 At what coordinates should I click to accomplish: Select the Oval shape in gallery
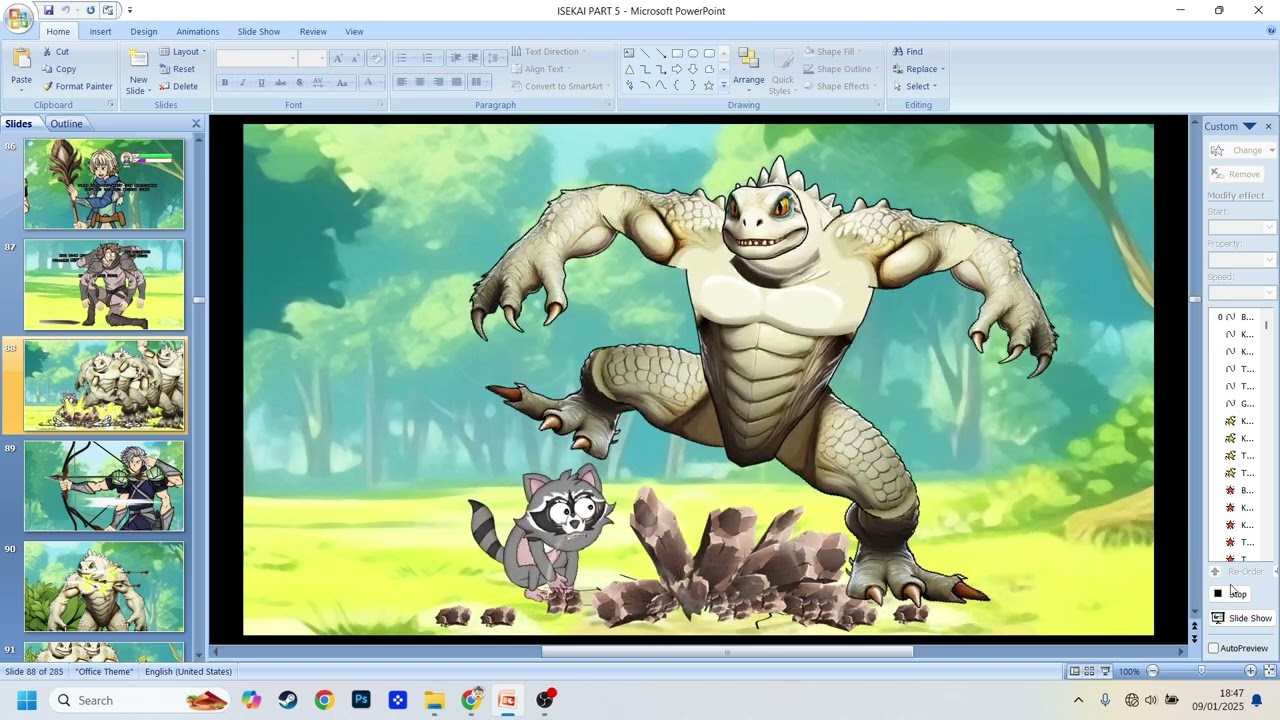693,53
